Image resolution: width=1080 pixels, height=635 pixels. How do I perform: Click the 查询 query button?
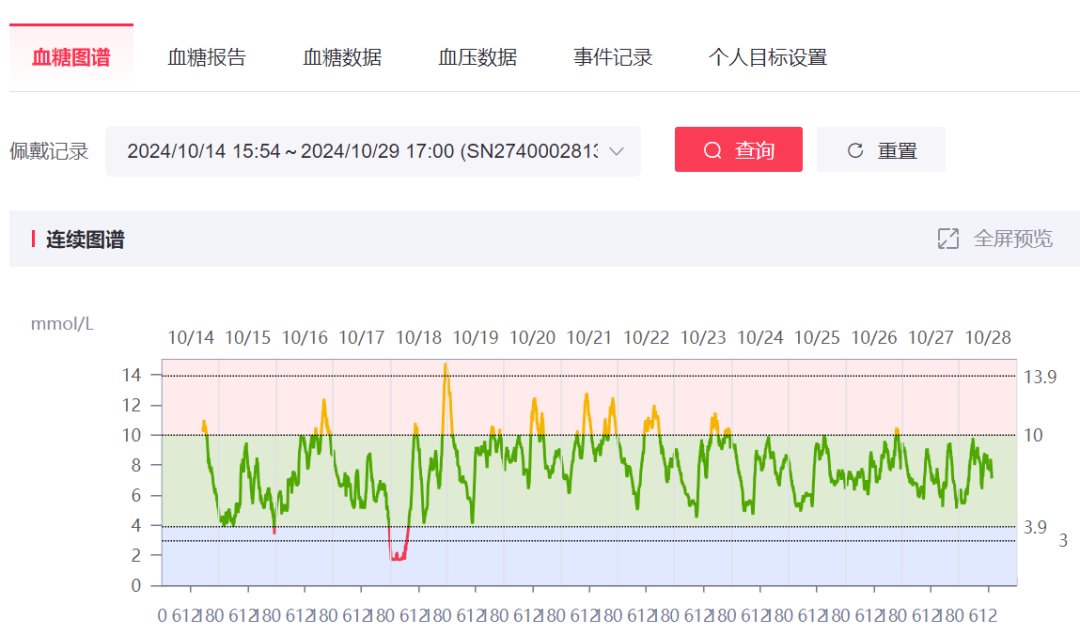739,150
